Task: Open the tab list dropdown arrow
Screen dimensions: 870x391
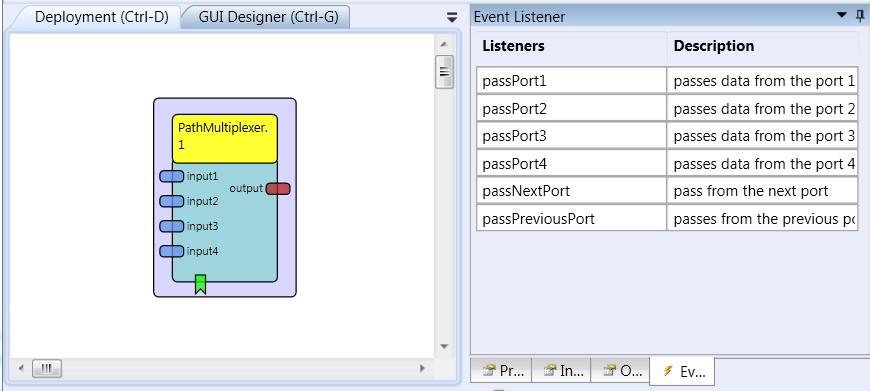Action: point(452,17)
